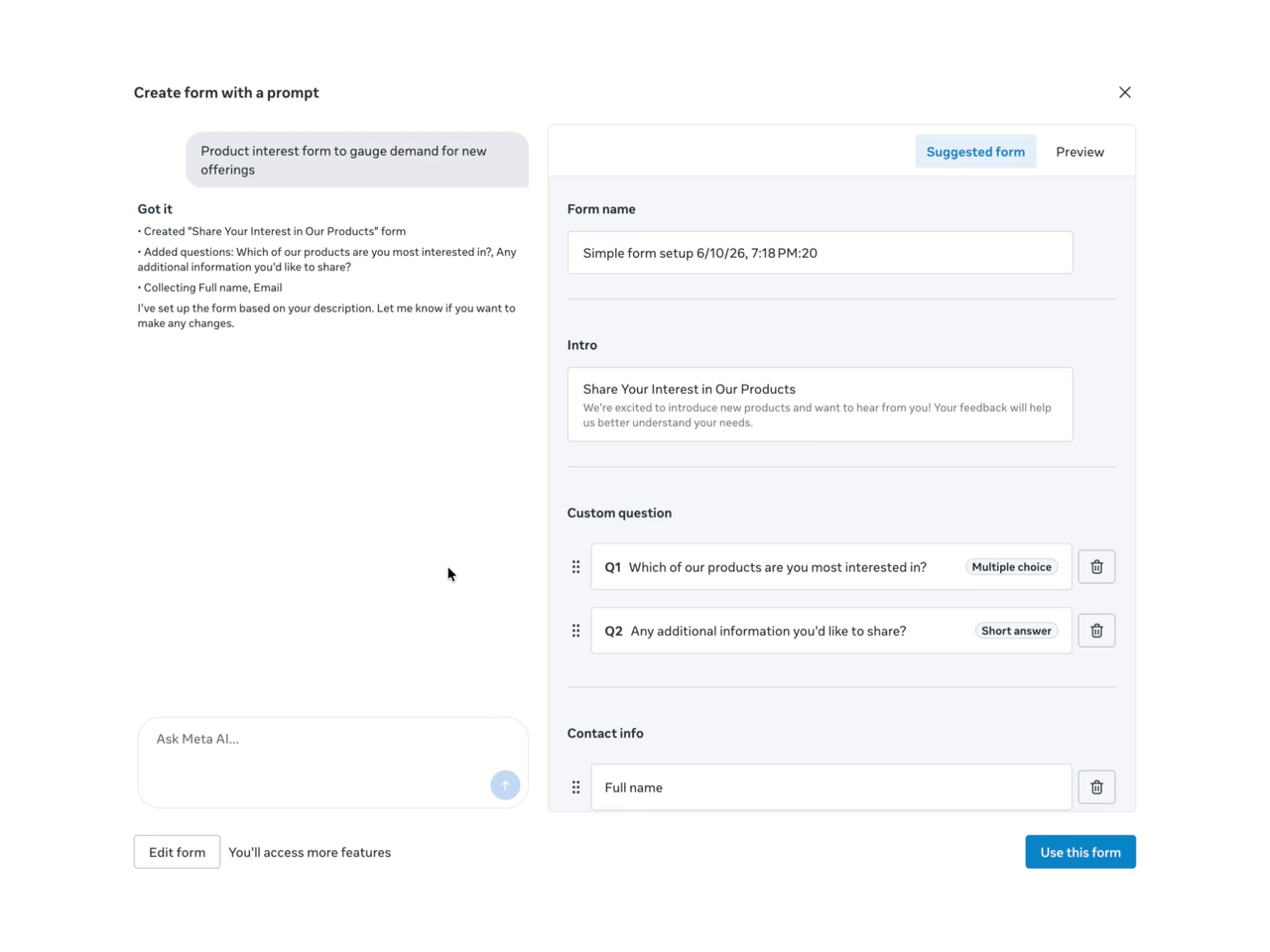Viewport: 1270px width, 952px height.
Task: Select the Suggested form tab
Action: 975,152
